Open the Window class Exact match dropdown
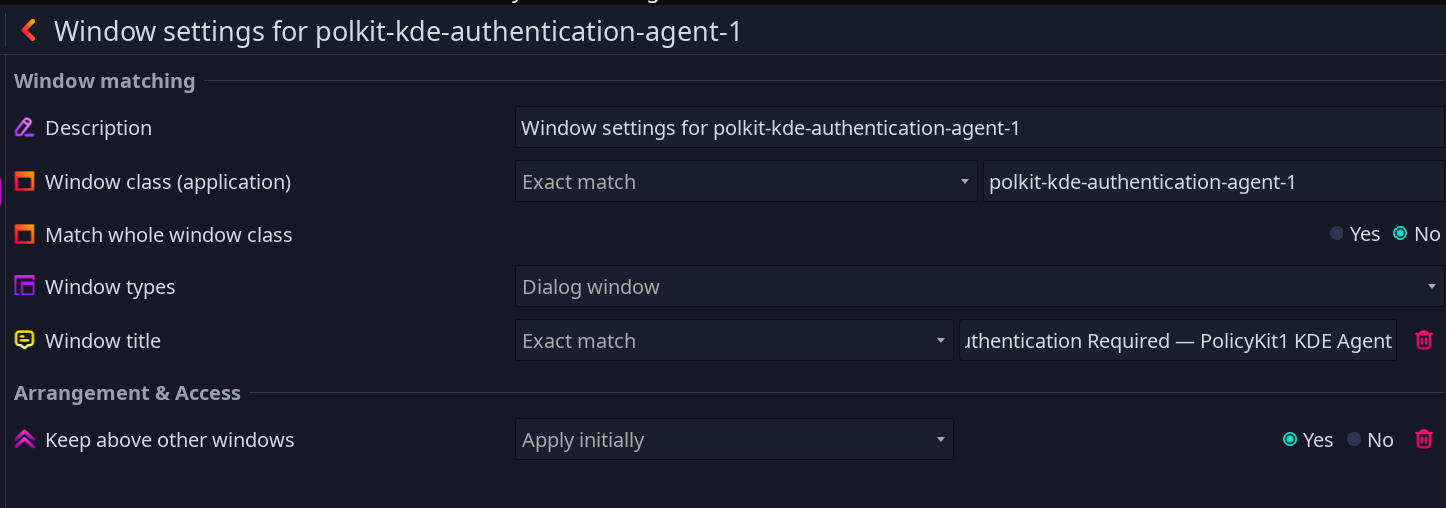 click(x=746, y=182)
